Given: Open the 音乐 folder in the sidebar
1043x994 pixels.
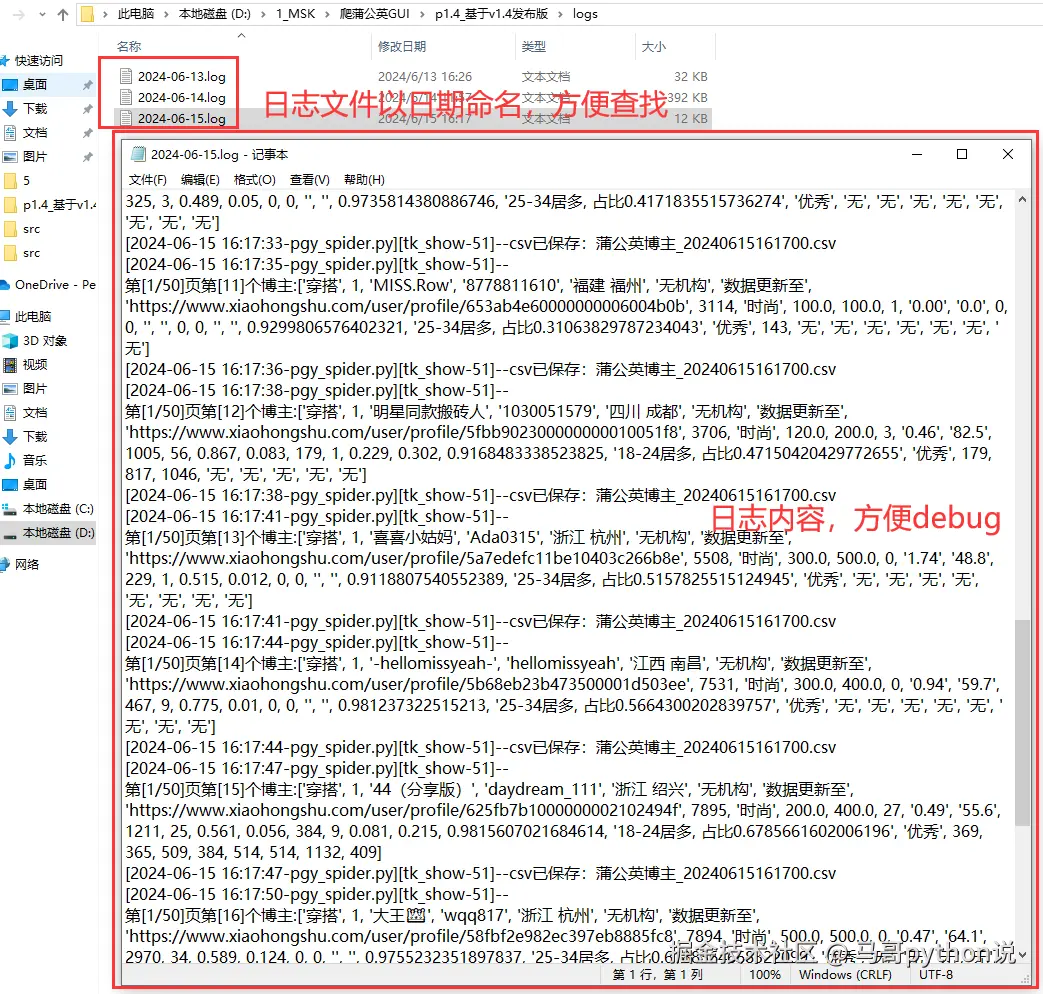Looking at the screenshot, I should (36, 462).
